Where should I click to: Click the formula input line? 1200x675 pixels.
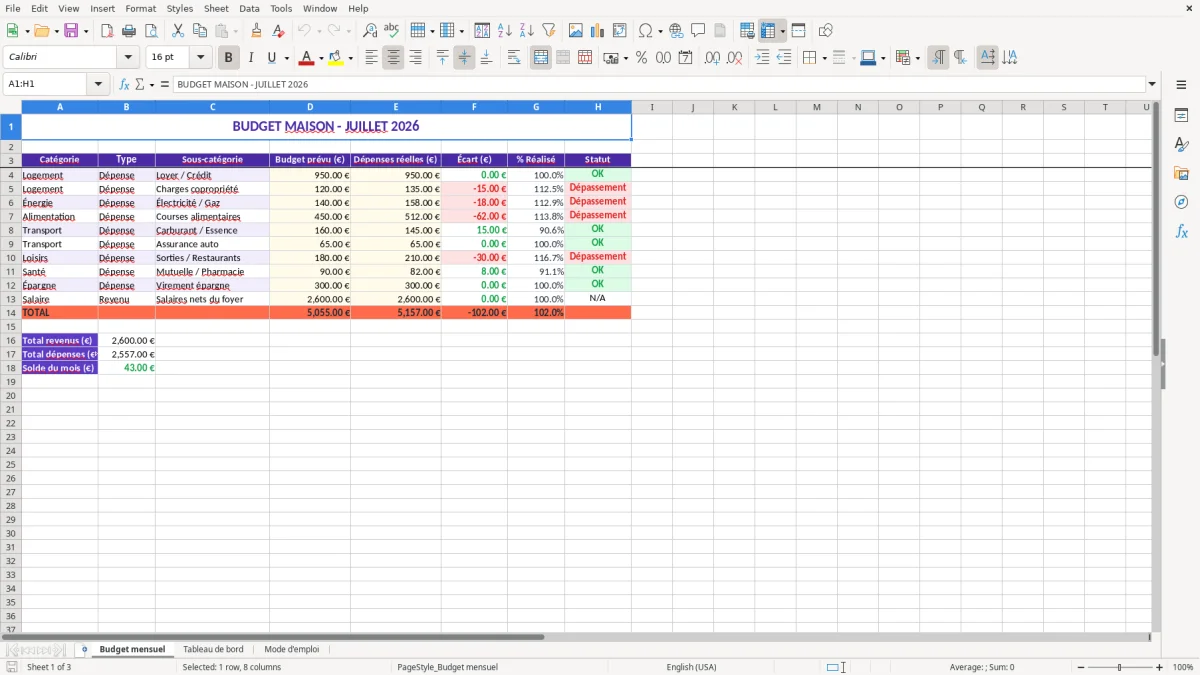(x=658, y=85)
